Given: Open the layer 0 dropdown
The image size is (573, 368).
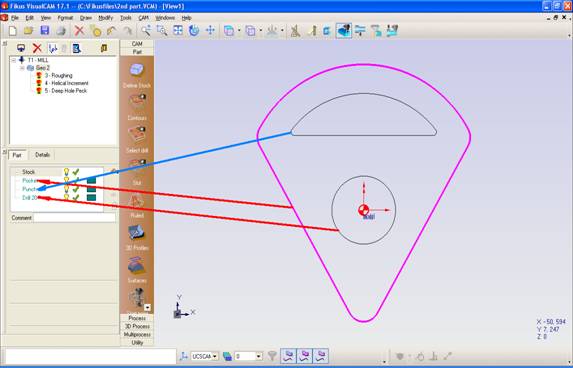Looking at the screenshot, I should [259, 356].
